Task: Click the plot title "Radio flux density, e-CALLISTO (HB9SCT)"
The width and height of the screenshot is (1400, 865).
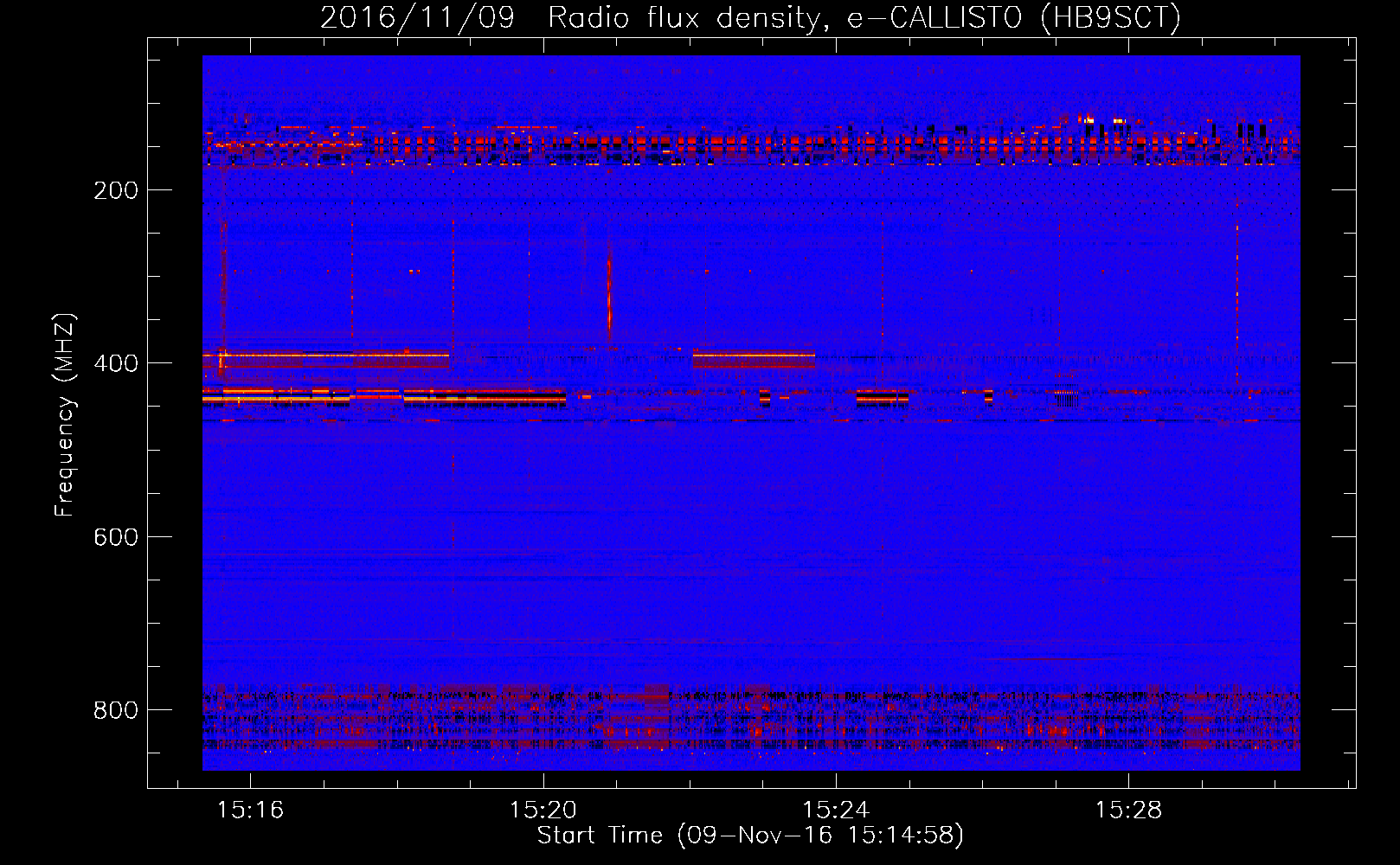Action: click(864, 17)
